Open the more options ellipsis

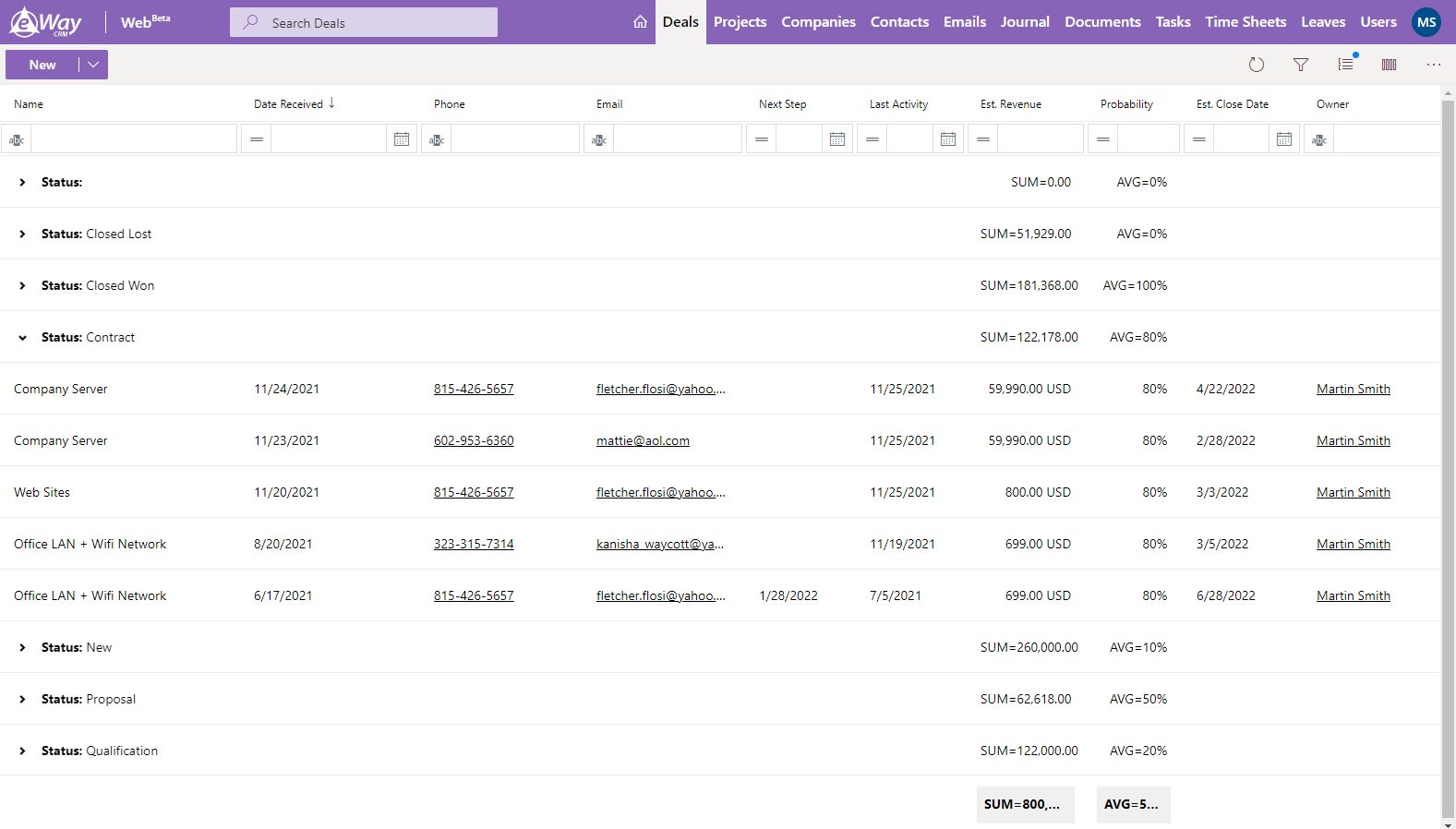(x=1433, y=65)
